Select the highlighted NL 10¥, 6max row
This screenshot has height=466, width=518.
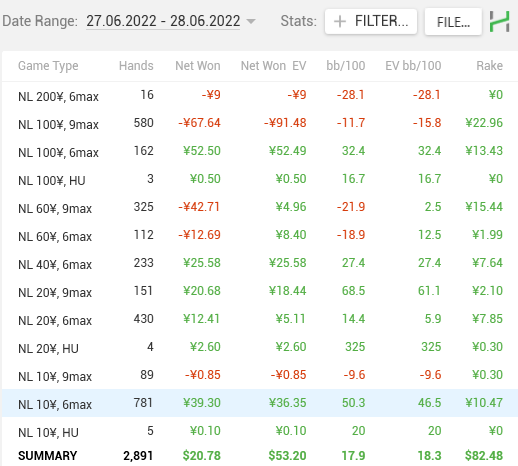pyautogui.click(x=260, y=403)
